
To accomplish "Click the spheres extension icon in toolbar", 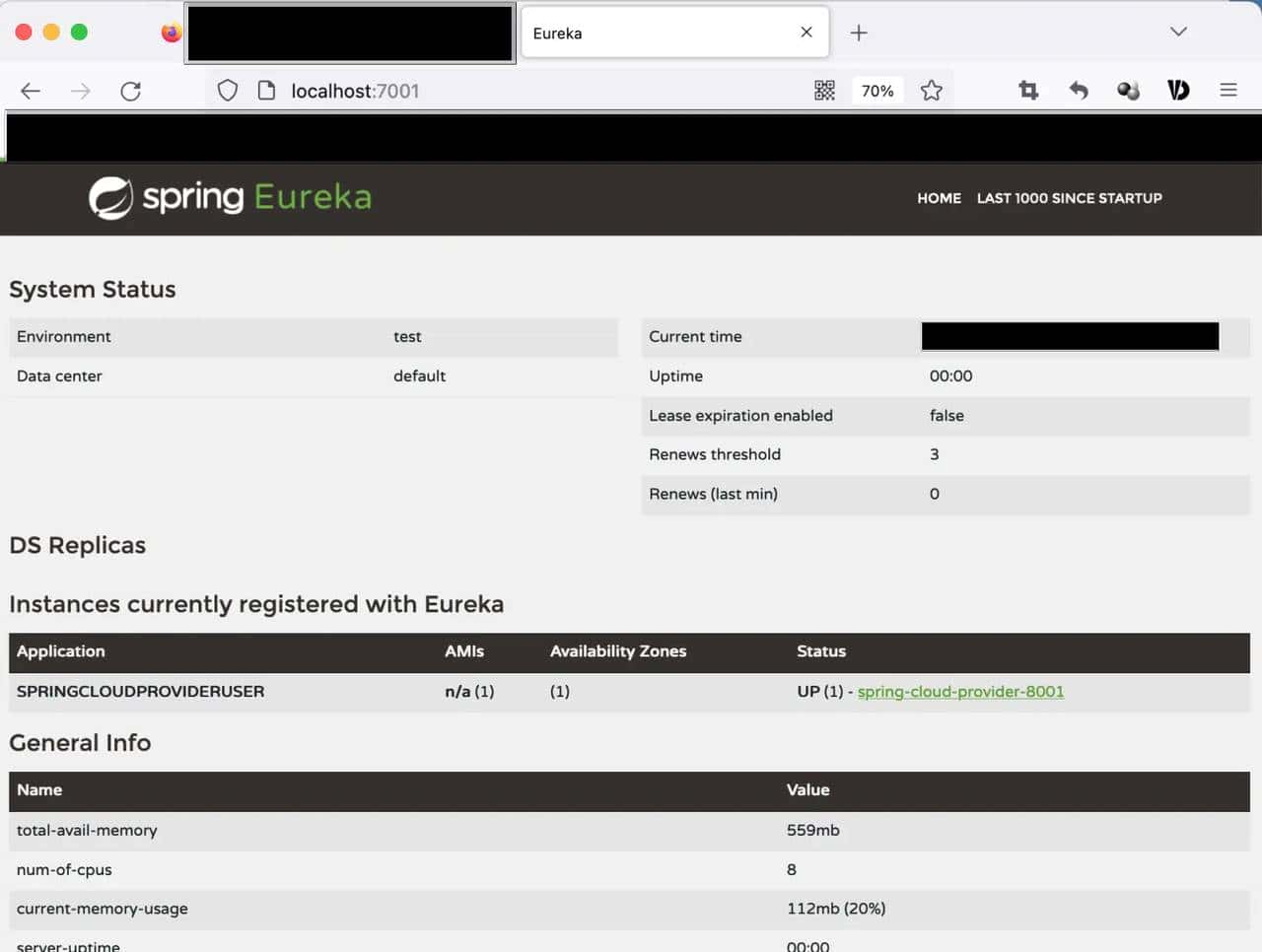I will pyautogui.click(x=1128, y=90).
